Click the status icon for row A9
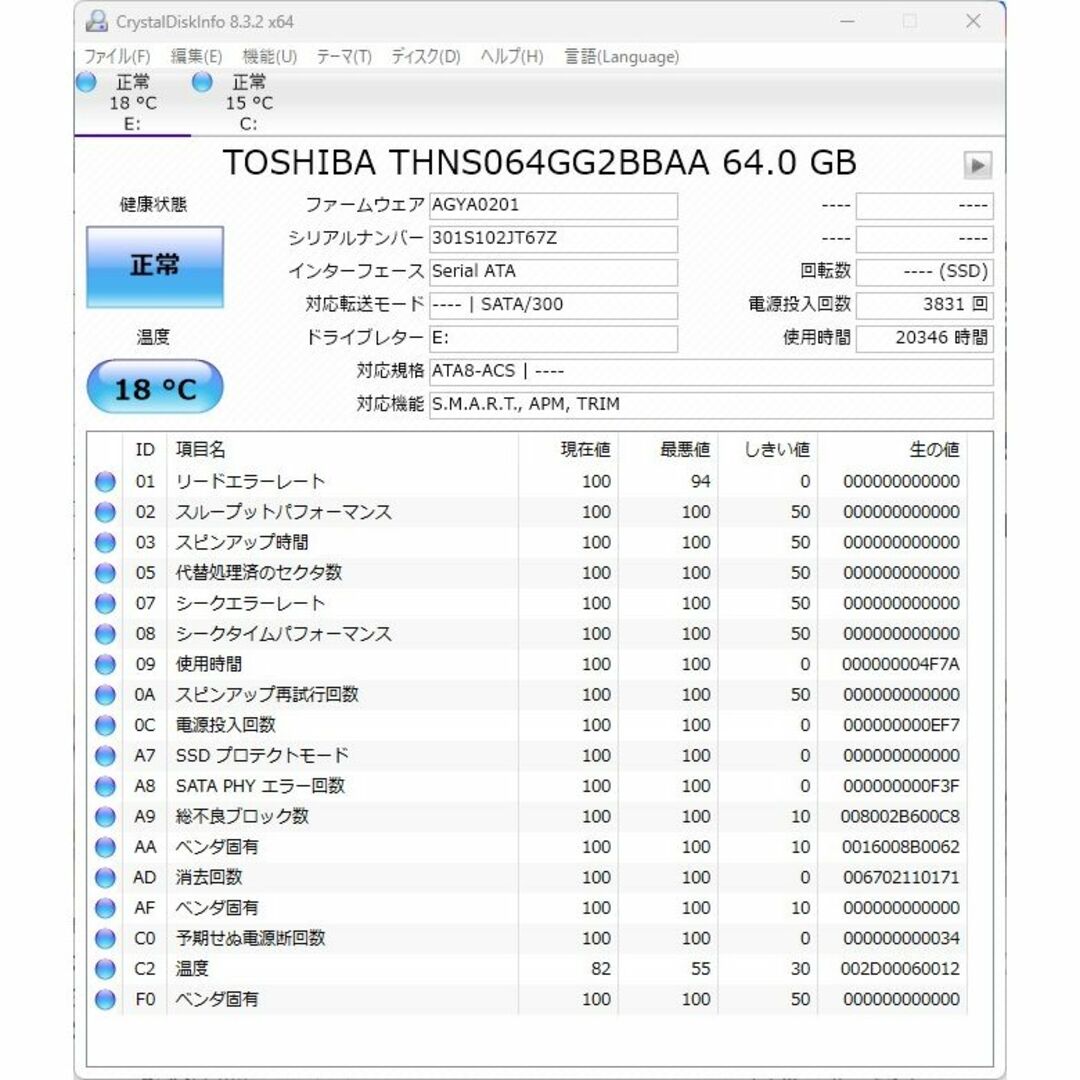Viewport: 1080px width, 1080px height. tap(105, 816)
